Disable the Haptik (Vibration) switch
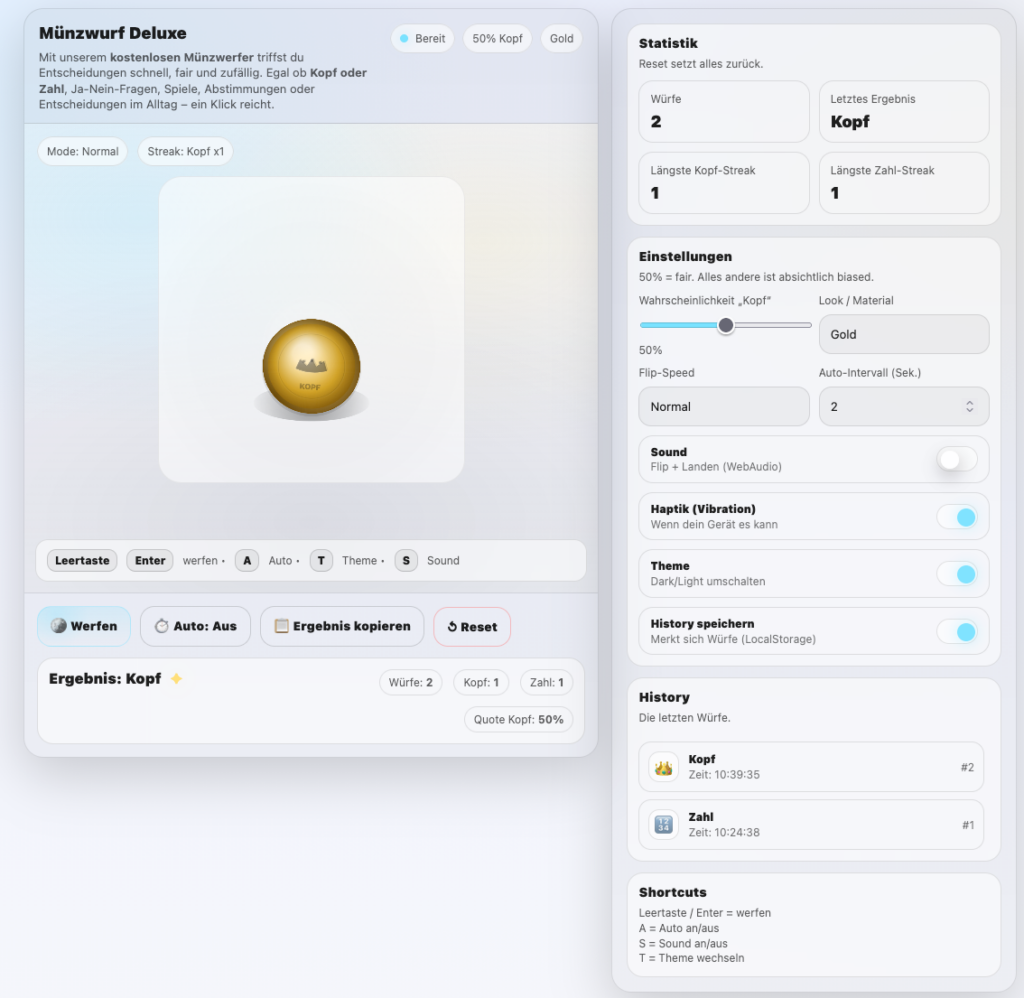 coord(956,517)
